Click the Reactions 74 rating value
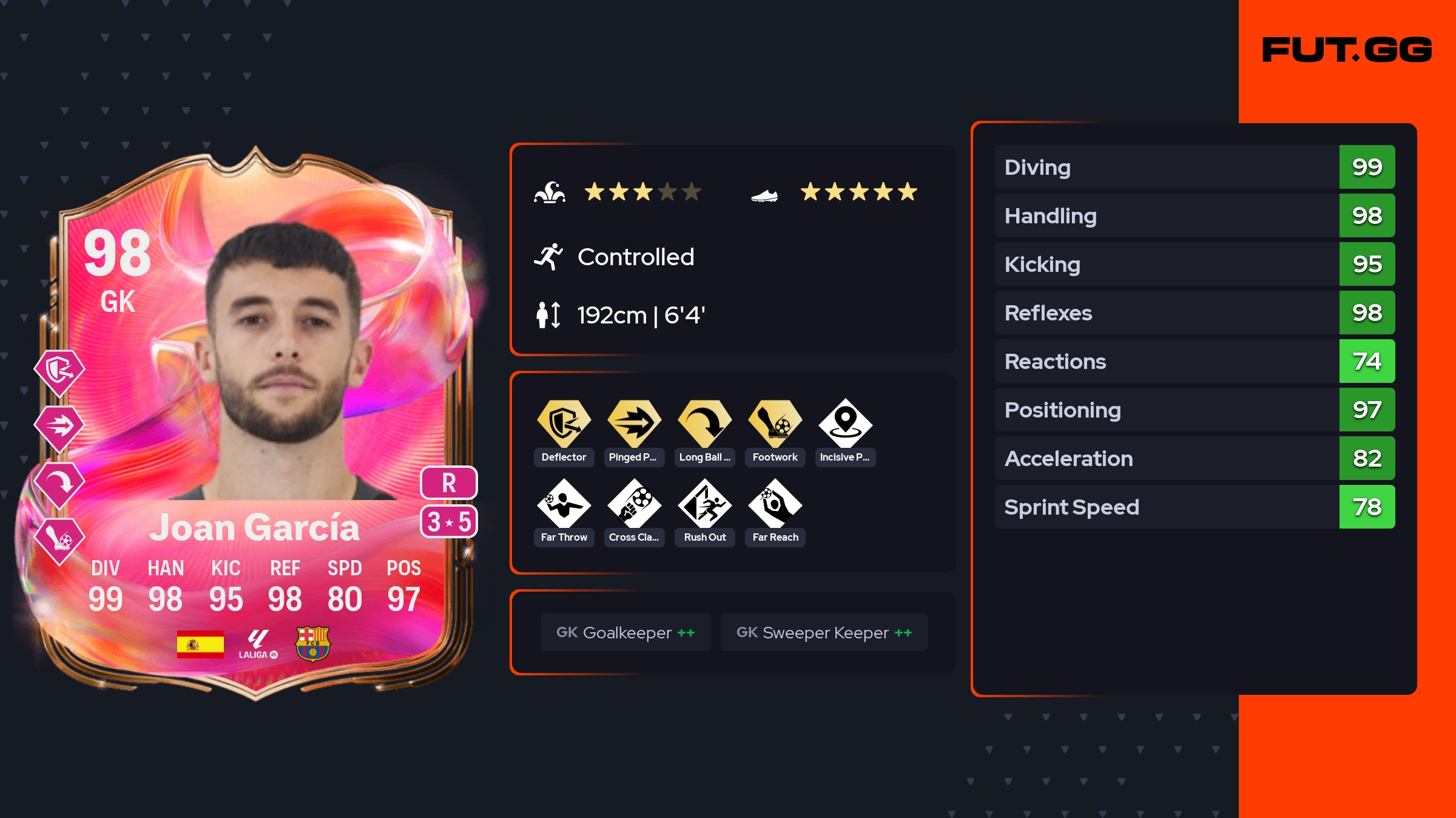Screen dimensions: 1456x818 (x=1367, y=361)
